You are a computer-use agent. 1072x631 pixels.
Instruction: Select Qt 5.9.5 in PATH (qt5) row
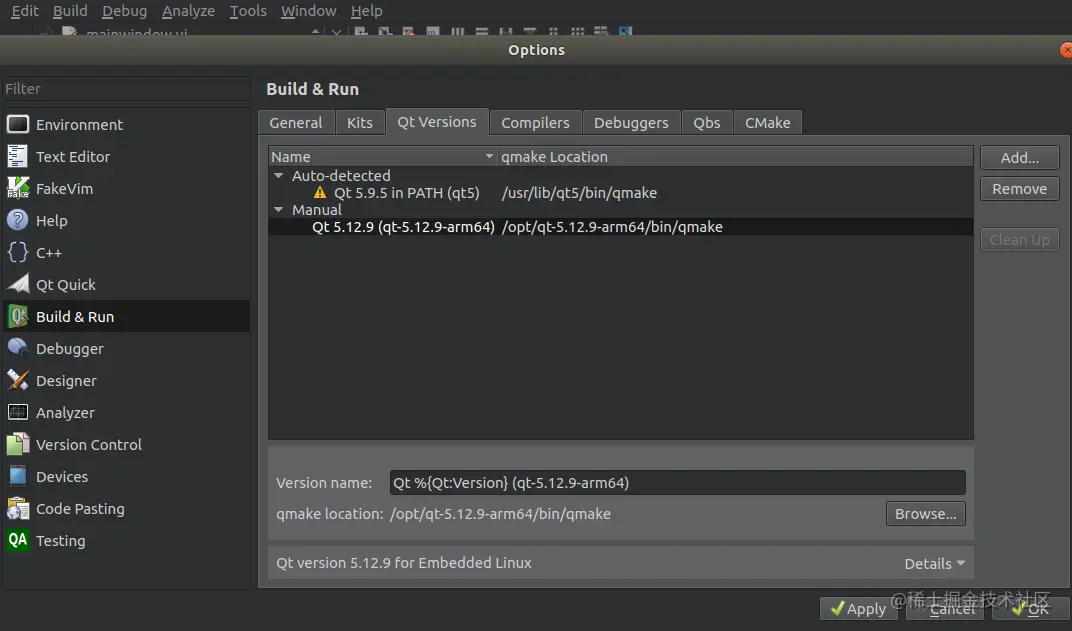[x=621, y=193]
